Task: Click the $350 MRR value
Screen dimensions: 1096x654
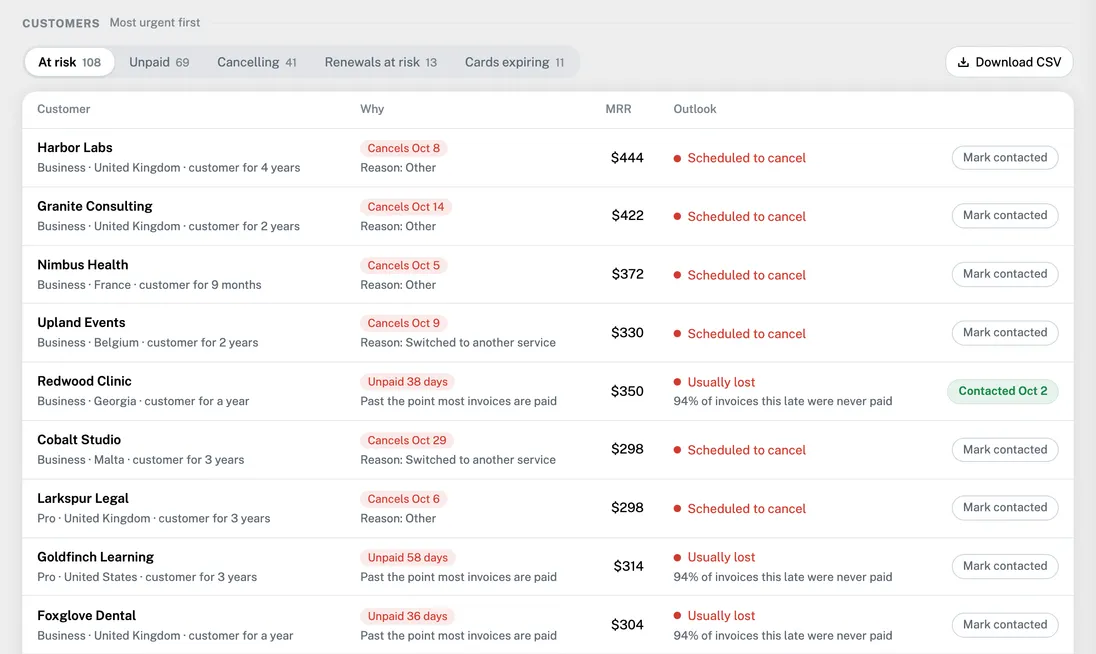Action: click(x=627, y=391)
